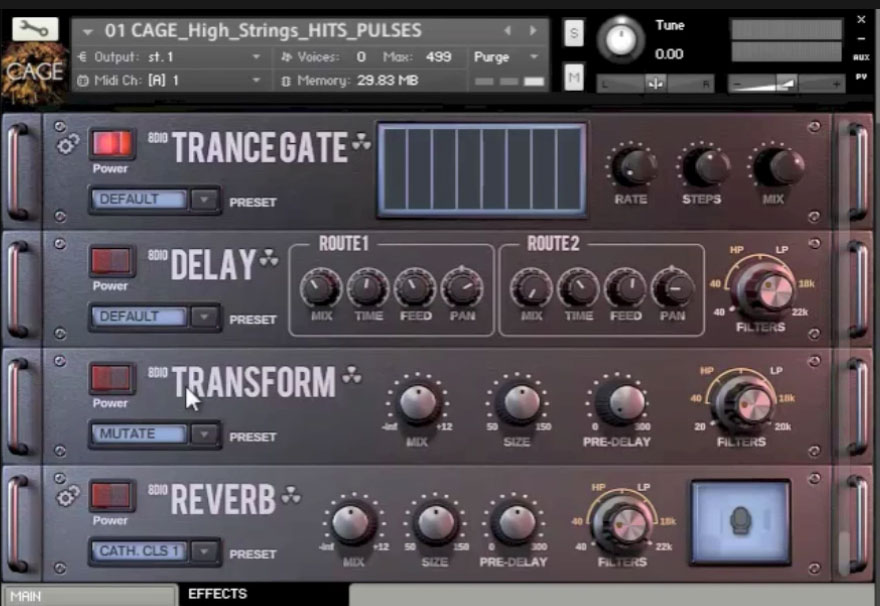Toggle the AUX sends view
Image resolution: width=880 pixels, height=606 pixels.
click(x=861, y=57)
